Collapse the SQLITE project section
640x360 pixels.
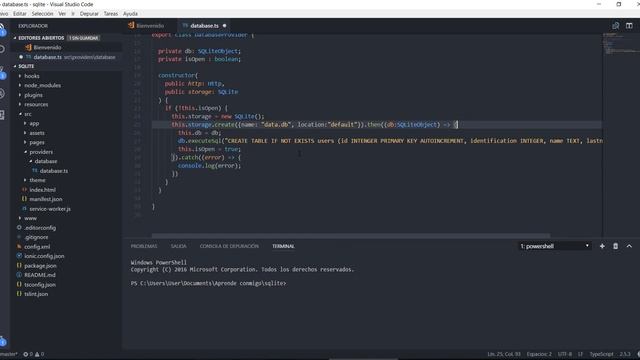pos(26,66)
